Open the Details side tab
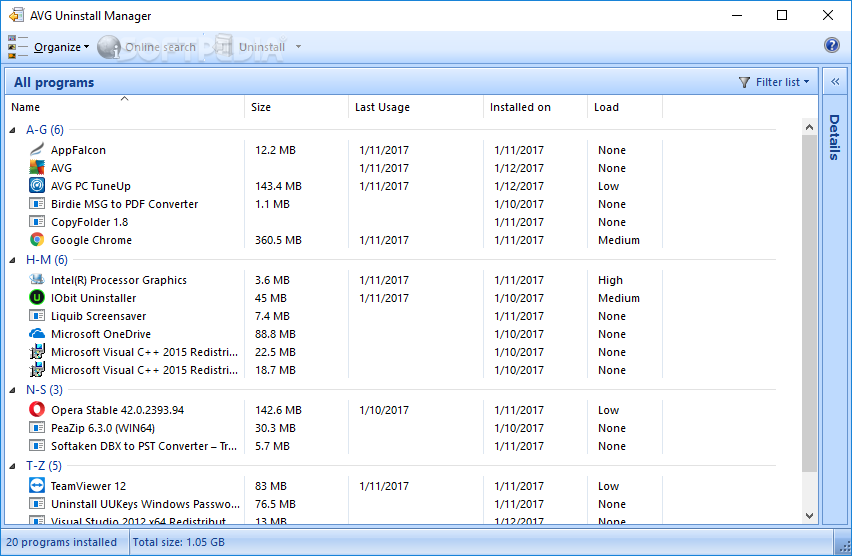 coord(834,137)
